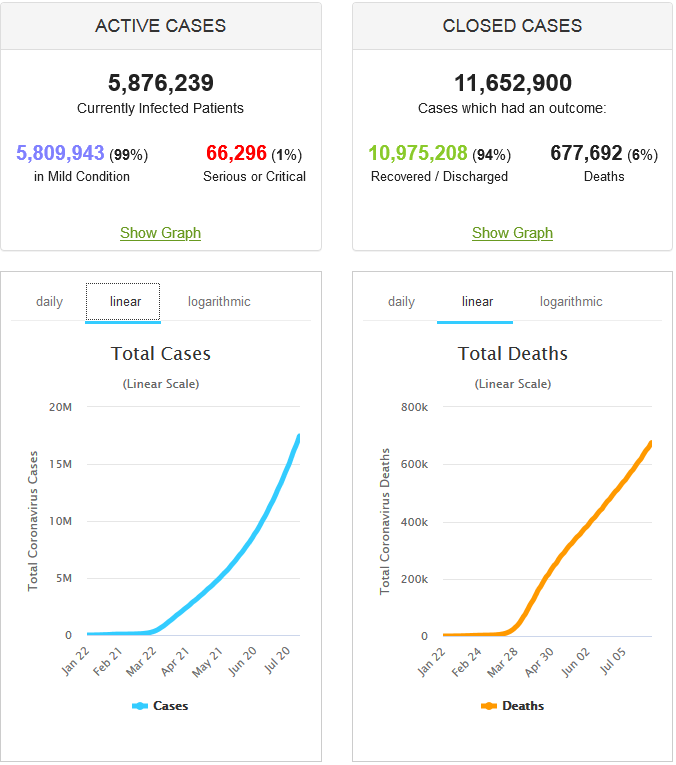Screen dimensions: 676x765
Task: Click the Jul 20 date label on Cases chart
Action: 278,660
